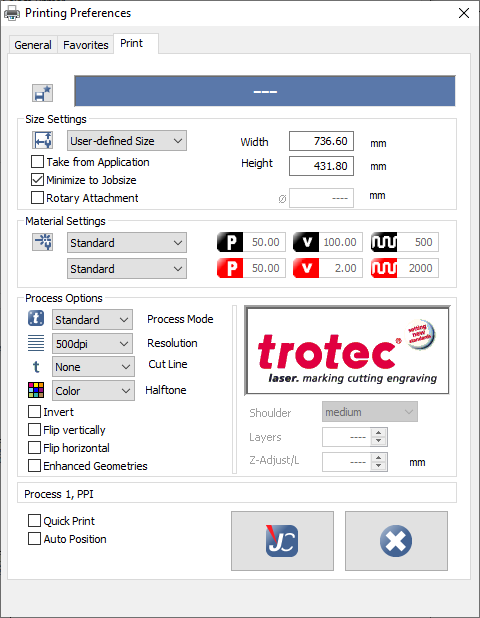Click the Trotec logo image

[347, 350]
